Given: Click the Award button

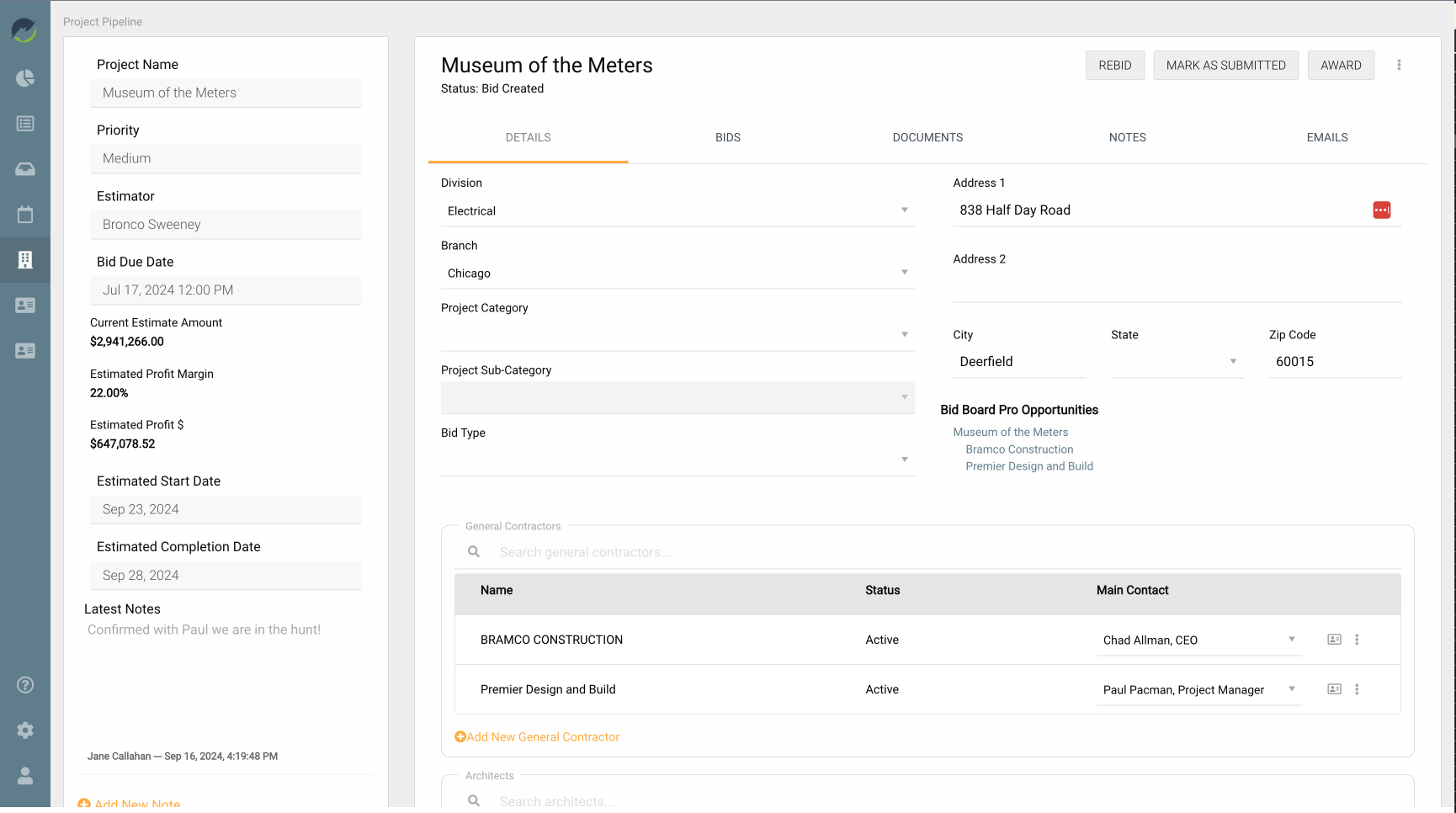Looking at the screenshot, I should pyautogui.click(x=1341, y=66).
